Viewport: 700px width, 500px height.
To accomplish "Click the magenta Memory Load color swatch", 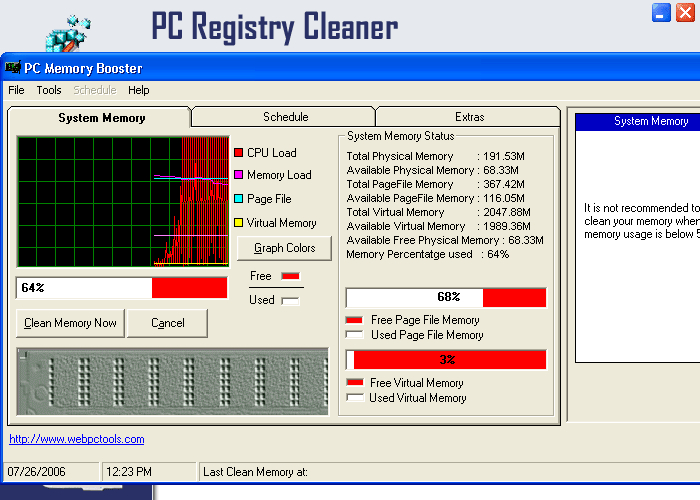I will pyautogui.click(x=238, y=175).
